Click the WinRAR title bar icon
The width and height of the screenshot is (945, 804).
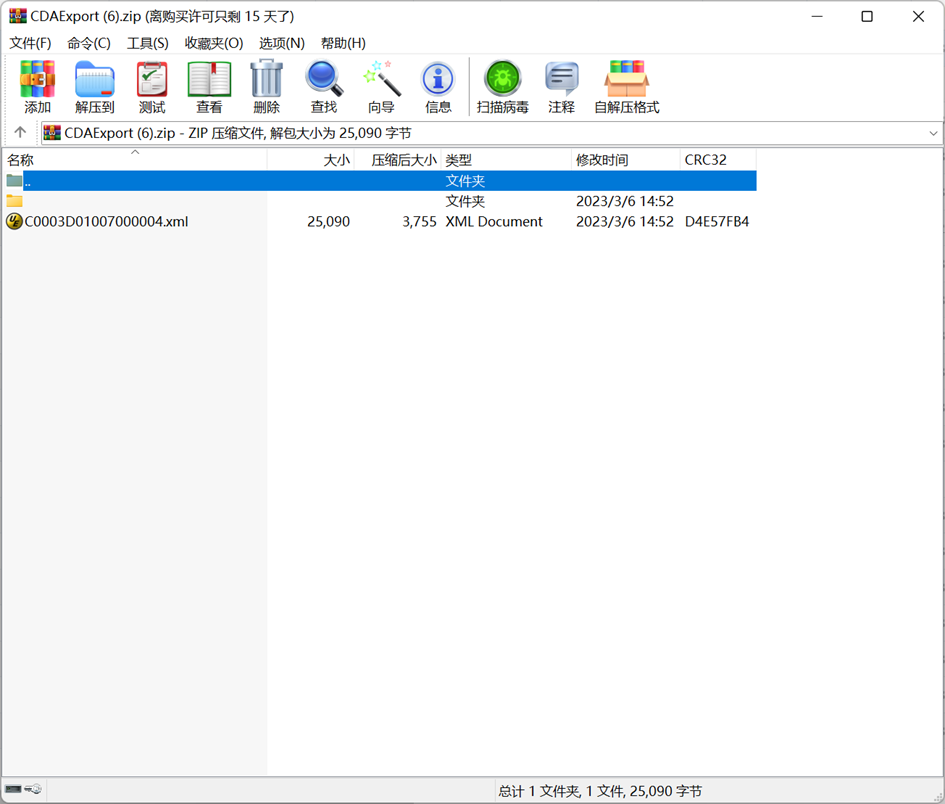tap(17, 16)
